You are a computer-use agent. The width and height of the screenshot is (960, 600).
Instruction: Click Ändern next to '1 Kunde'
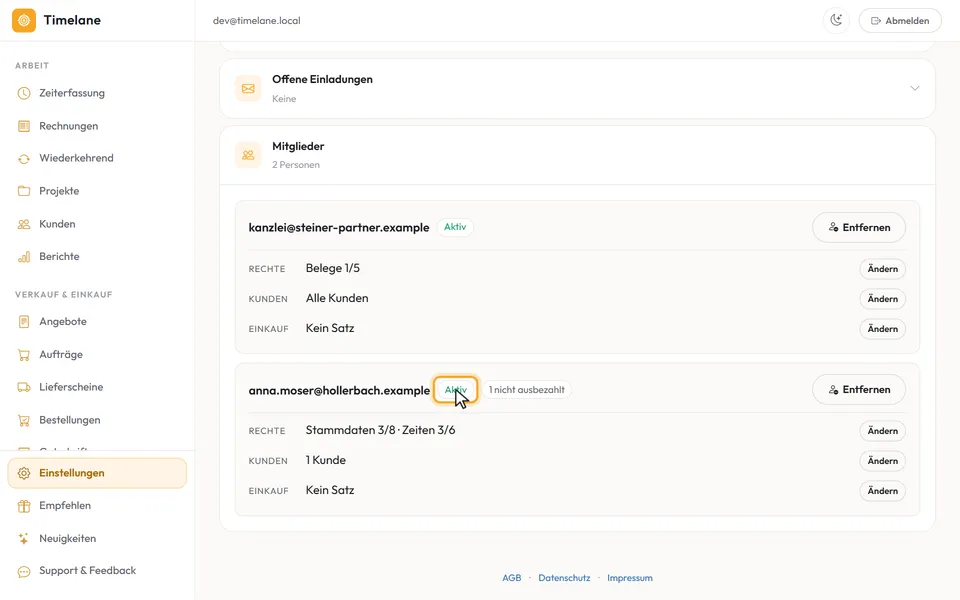pyautogui.click(x=882, y=461)
